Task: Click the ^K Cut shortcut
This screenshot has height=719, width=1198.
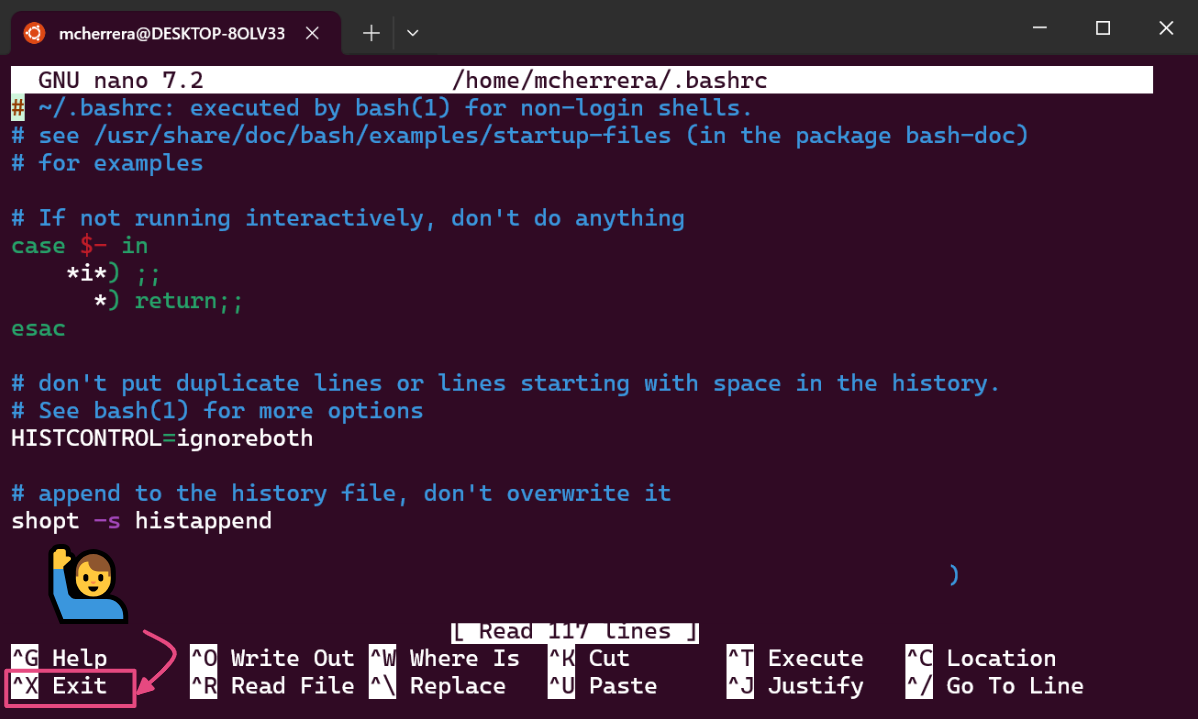Action: pyautogui.click(x=589, y=658)
